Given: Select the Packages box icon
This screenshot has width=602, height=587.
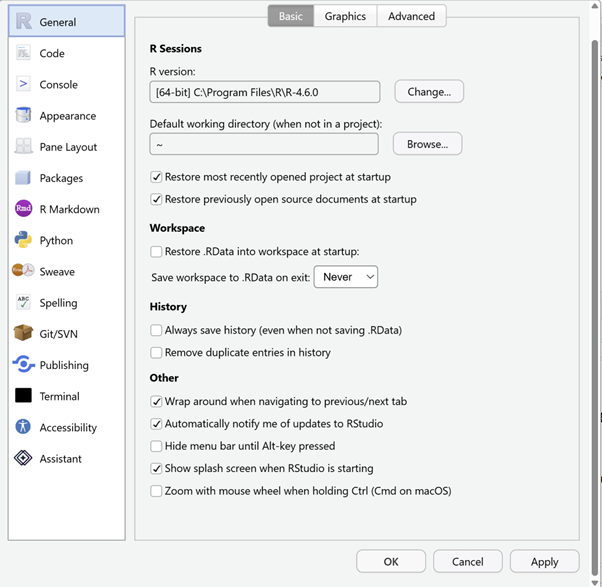Looking at the screenshot, I should tap(23, 178).
